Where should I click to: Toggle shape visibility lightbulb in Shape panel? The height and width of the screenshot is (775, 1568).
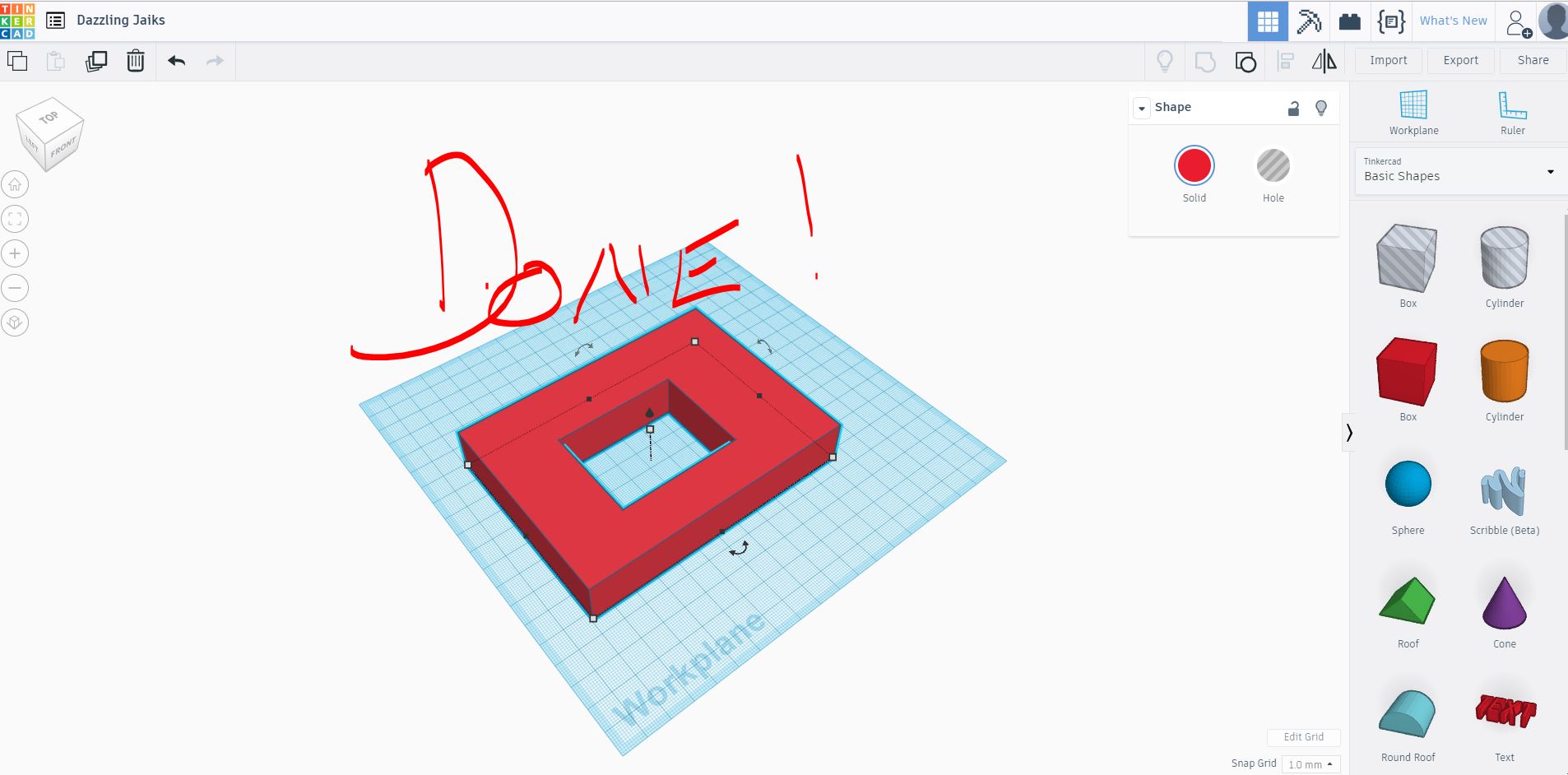pyautogui.click(x=1321, y=108)
